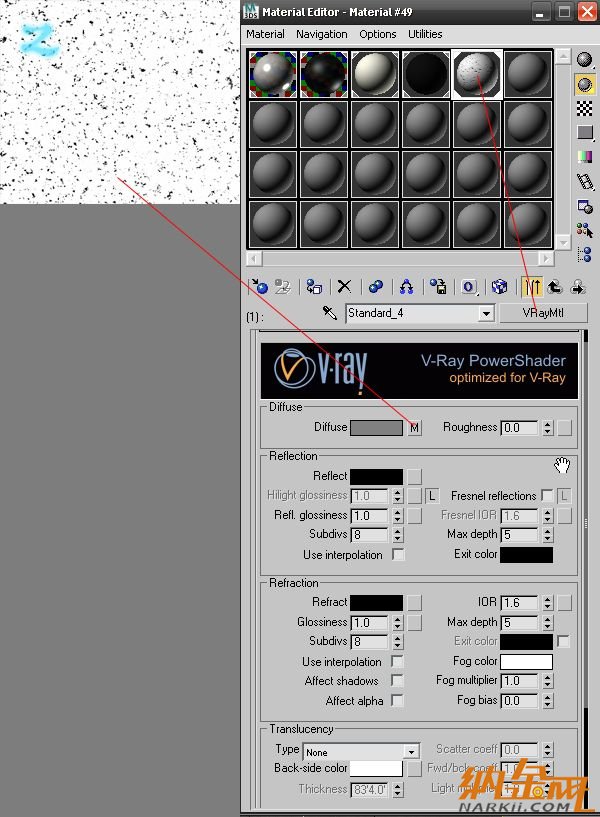Screen dimensions: 600x817
Task: Click the Sample UV Tiling icon
Action: (585, 132)
